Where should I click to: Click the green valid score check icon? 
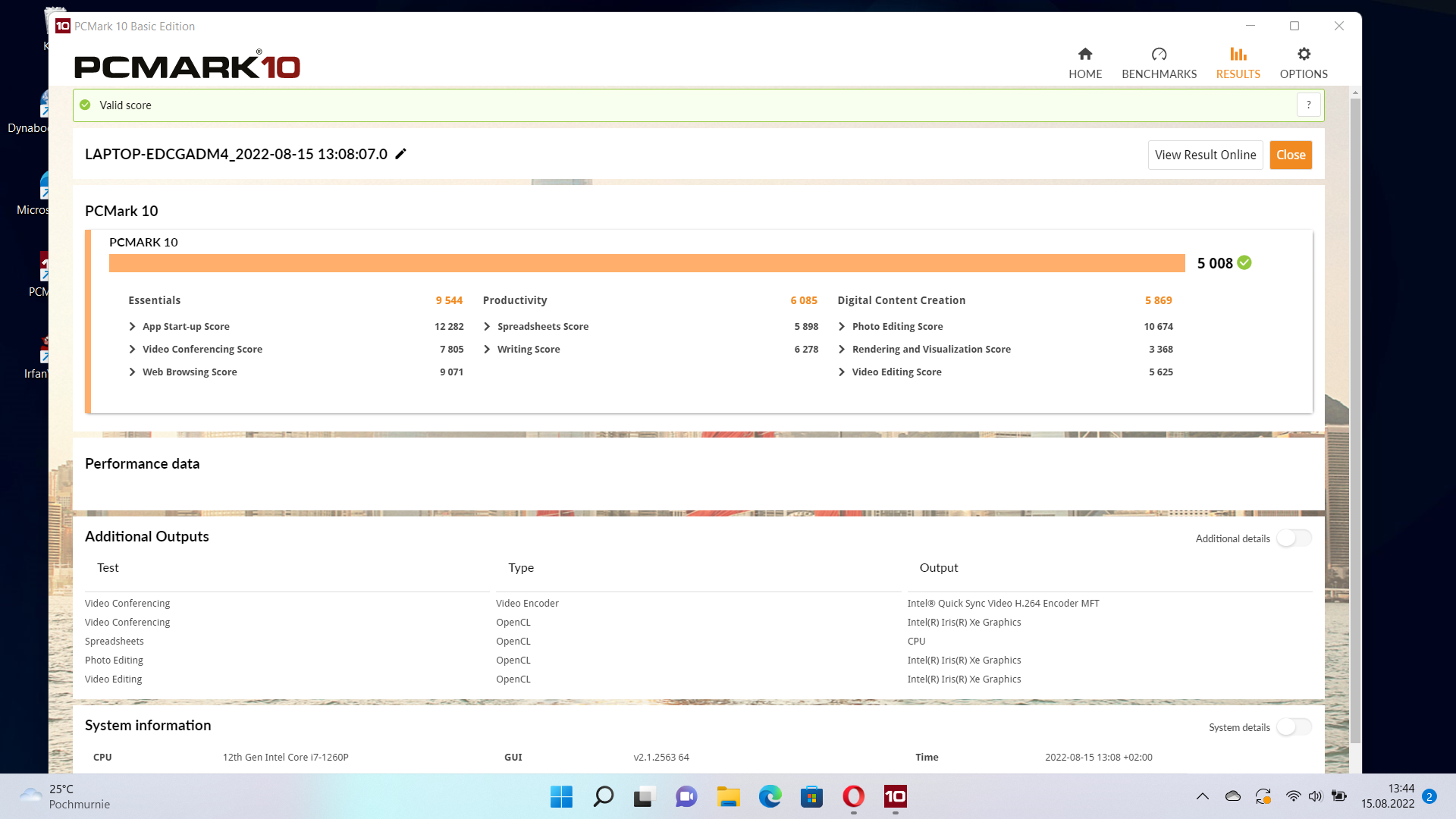pyautogui.click(x=85, y=105)
